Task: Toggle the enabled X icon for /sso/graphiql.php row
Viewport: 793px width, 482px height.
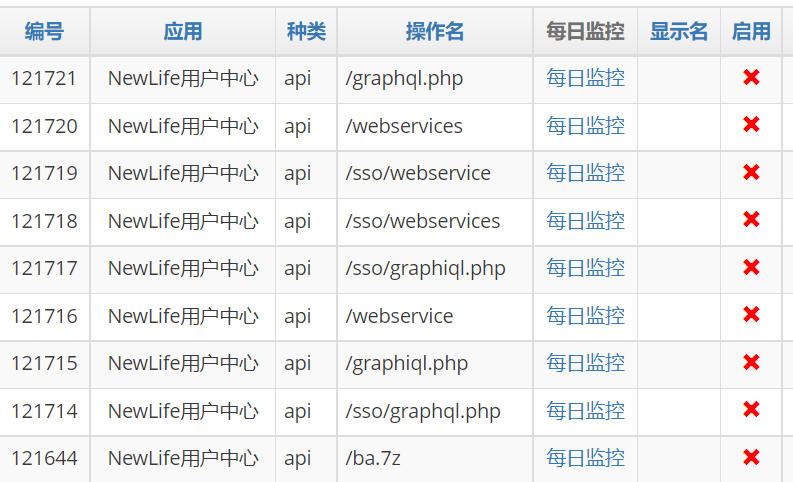Action: click(751, 267)
